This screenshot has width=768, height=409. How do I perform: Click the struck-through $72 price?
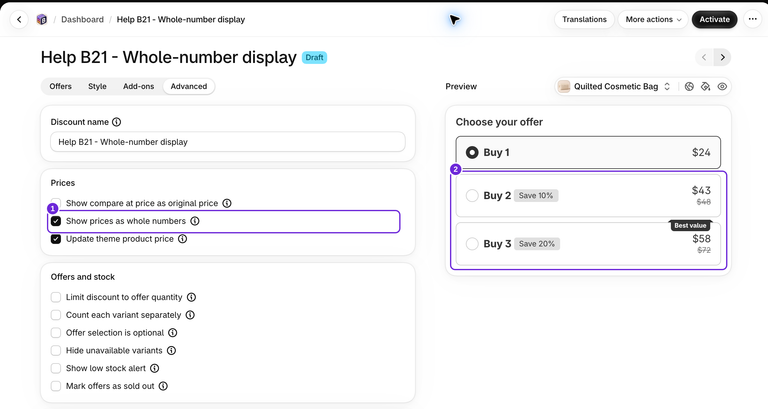(704, 250)
